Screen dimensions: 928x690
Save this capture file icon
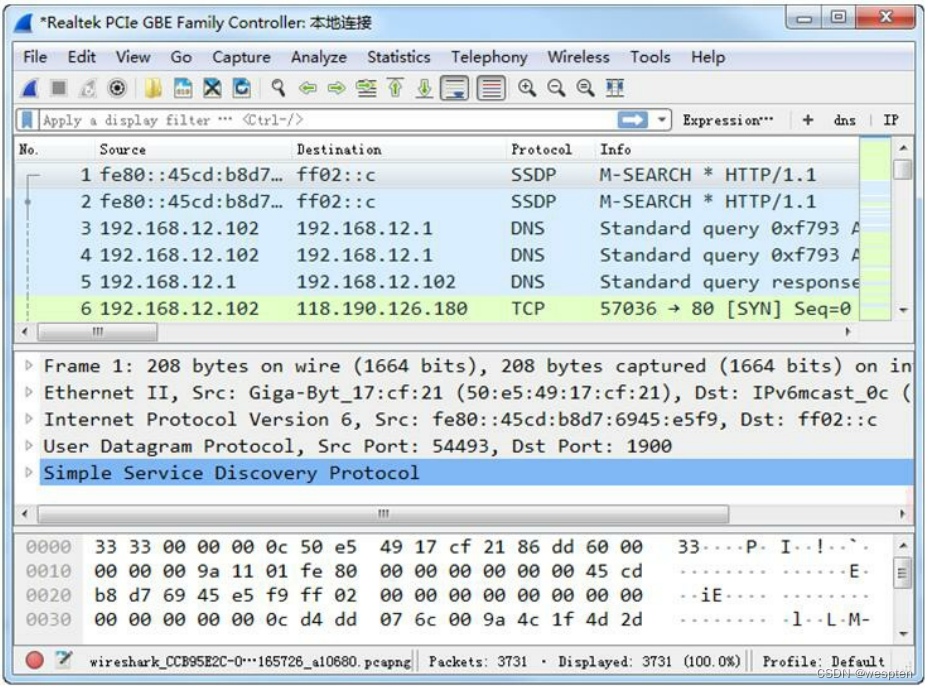[x=183, y=88]
